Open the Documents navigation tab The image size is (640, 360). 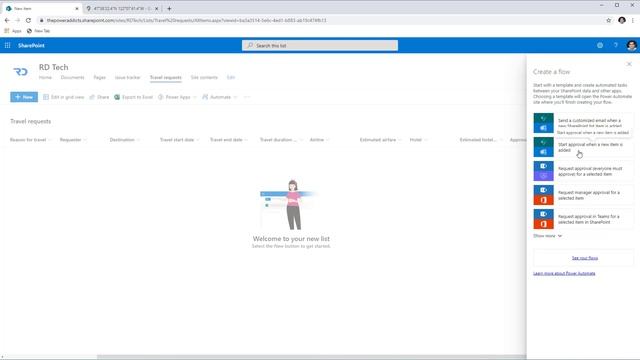(72, 78)
